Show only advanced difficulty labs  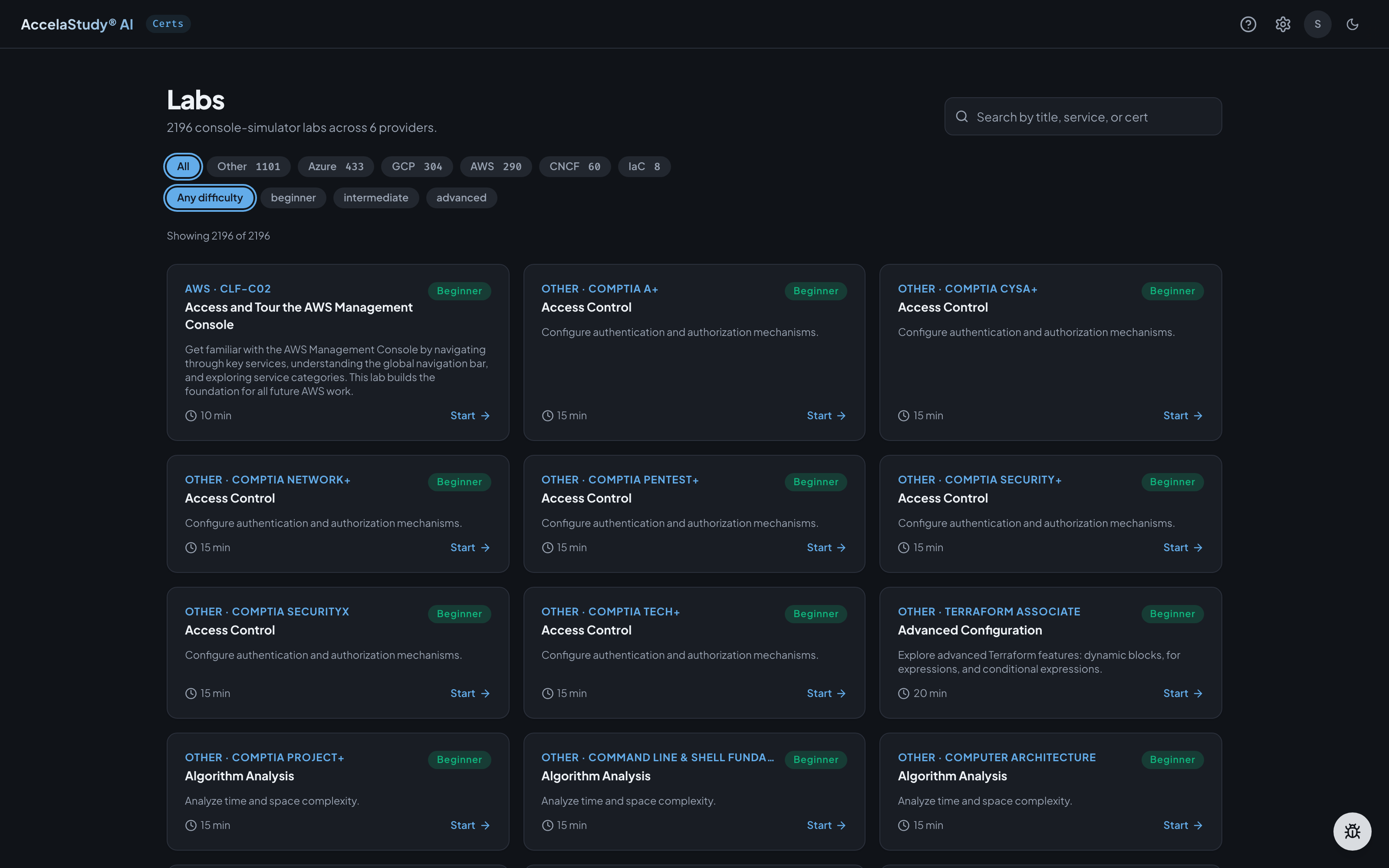coord(461,197)
